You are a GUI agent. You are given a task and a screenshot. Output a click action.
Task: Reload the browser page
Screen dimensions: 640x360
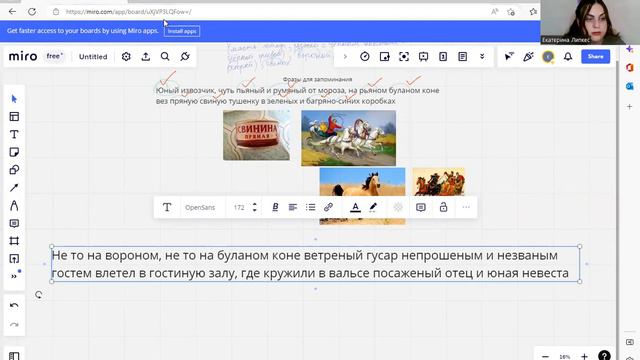[32, 12]
